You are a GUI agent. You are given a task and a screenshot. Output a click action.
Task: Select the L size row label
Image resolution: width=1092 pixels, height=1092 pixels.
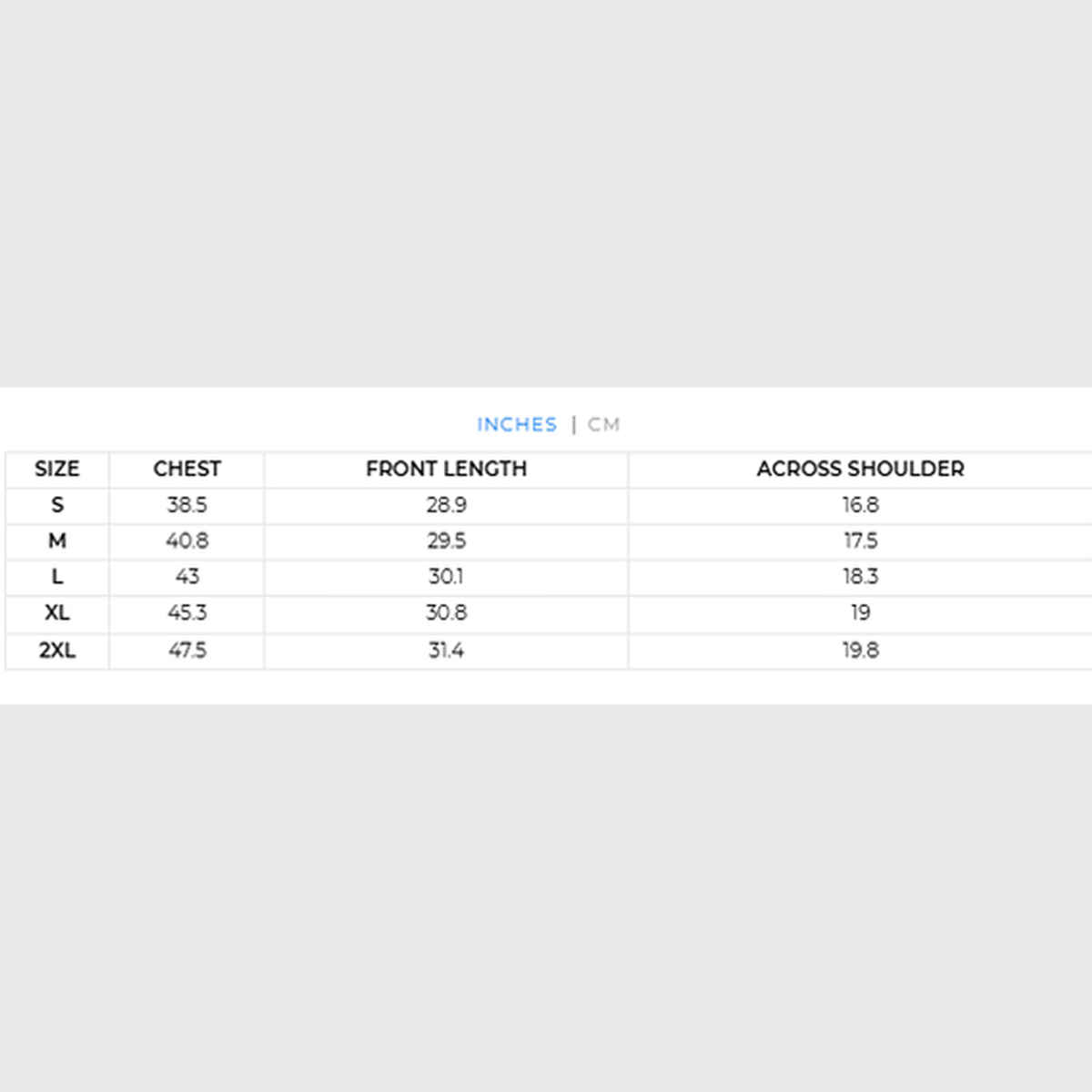tap(57, 577)
